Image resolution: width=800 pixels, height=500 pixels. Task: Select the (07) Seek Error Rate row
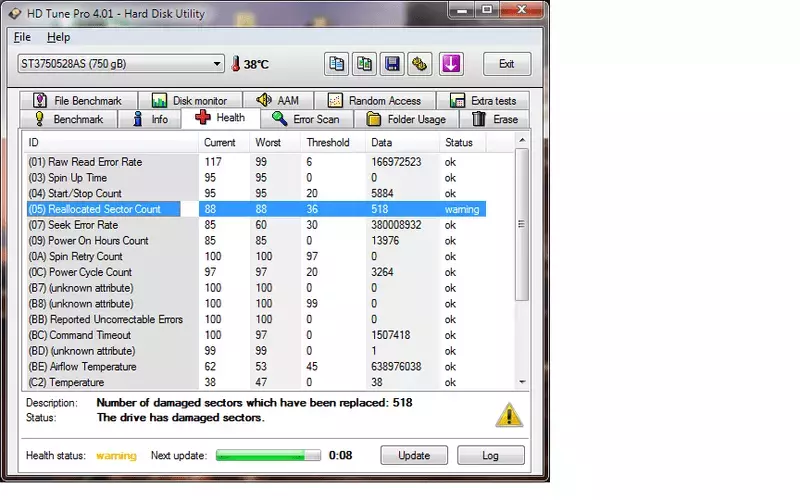coord(255,225)
